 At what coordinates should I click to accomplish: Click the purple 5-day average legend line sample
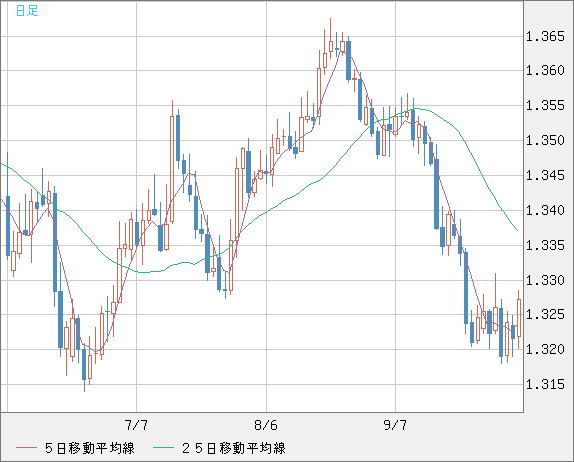[26, 448]
